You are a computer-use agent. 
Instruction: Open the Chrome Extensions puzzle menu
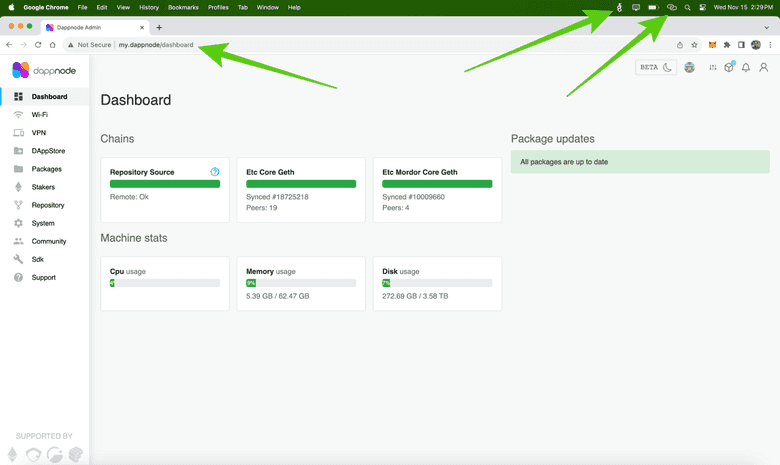(x=727, y=45)
